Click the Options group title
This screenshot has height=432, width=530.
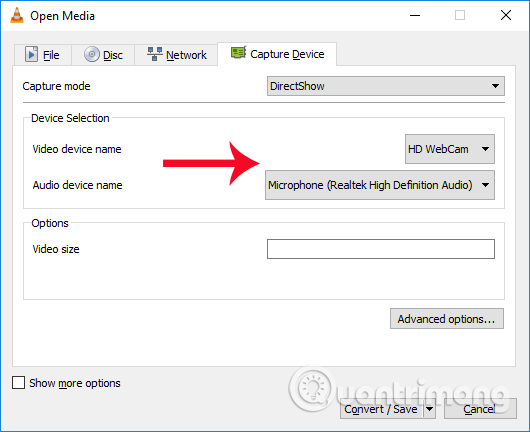[50, 223]
